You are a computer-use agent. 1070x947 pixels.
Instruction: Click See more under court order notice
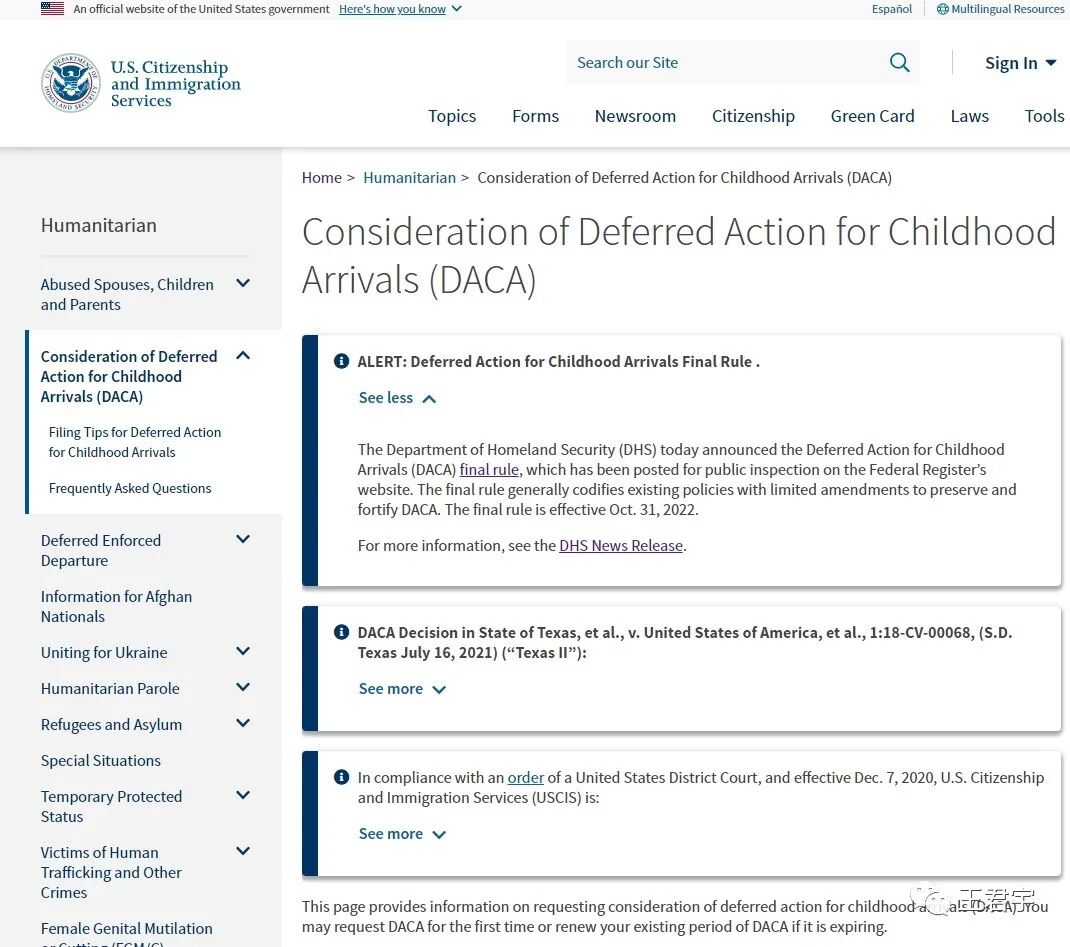(x=402, y=834)
